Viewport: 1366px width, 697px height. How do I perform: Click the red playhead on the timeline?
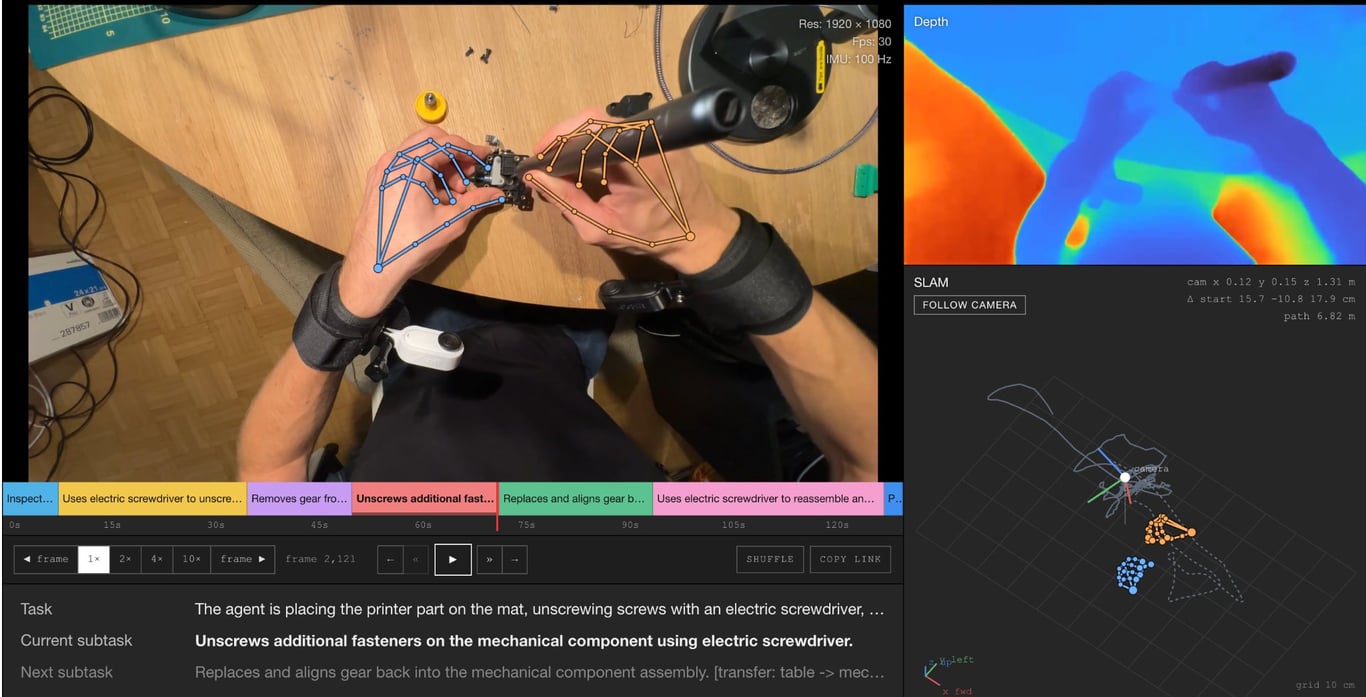click(x=497, y=506)
